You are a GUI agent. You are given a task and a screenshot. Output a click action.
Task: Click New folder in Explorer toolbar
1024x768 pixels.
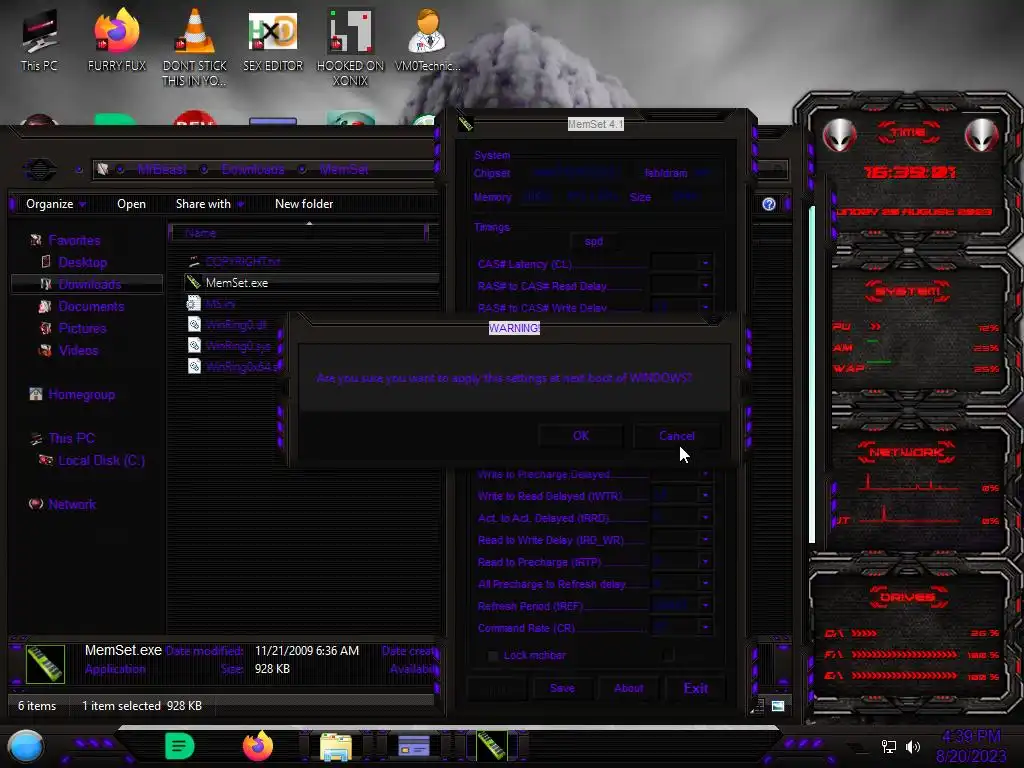[304, 204]
